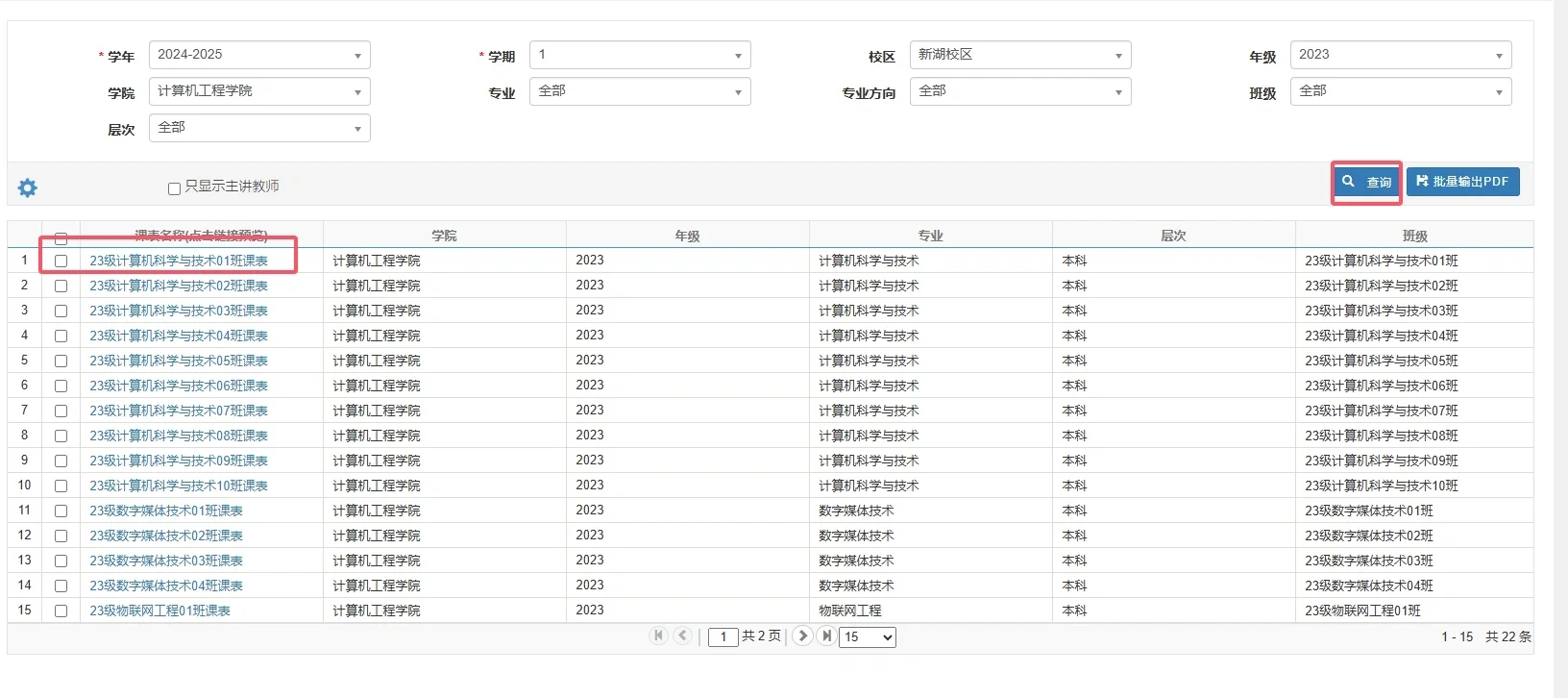The height and width of the screenshot is (698, 1568).
Task: Open the gear settings icon
Action: coord(28,187)
